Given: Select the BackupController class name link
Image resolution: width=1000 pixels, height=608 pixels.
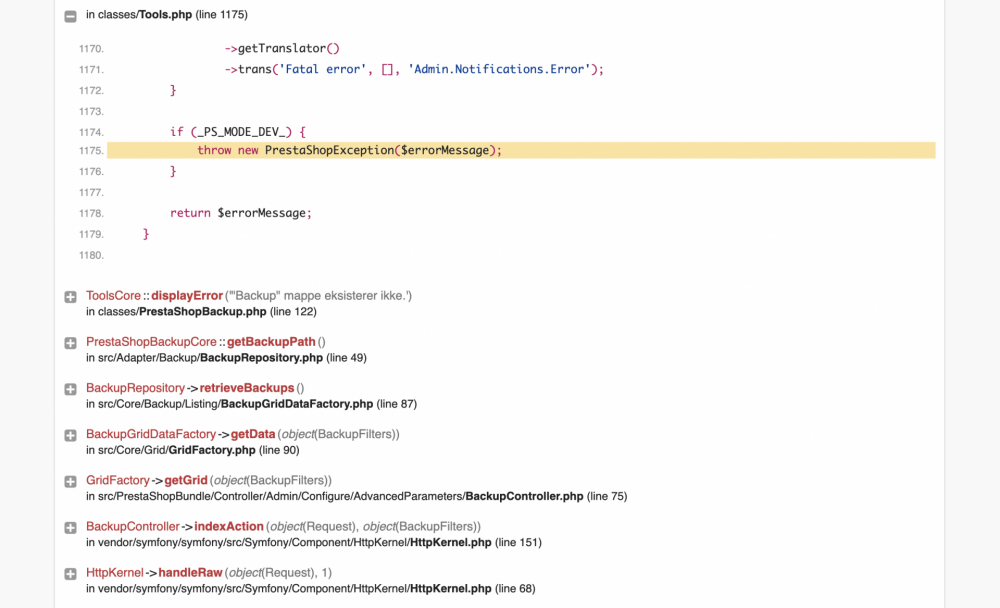Looking at the screenshot, I should tap(133, 526).
